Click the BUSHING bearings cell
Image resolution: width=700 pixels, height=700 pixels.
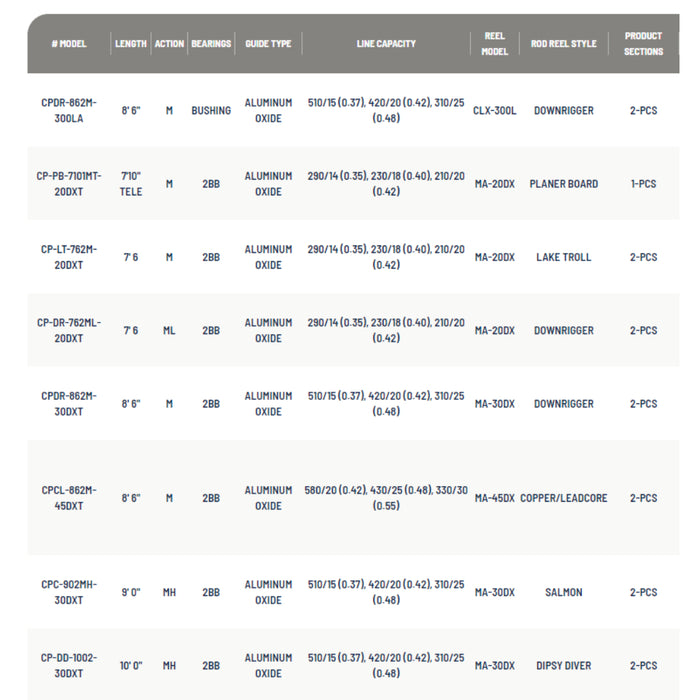click(211, 111)
